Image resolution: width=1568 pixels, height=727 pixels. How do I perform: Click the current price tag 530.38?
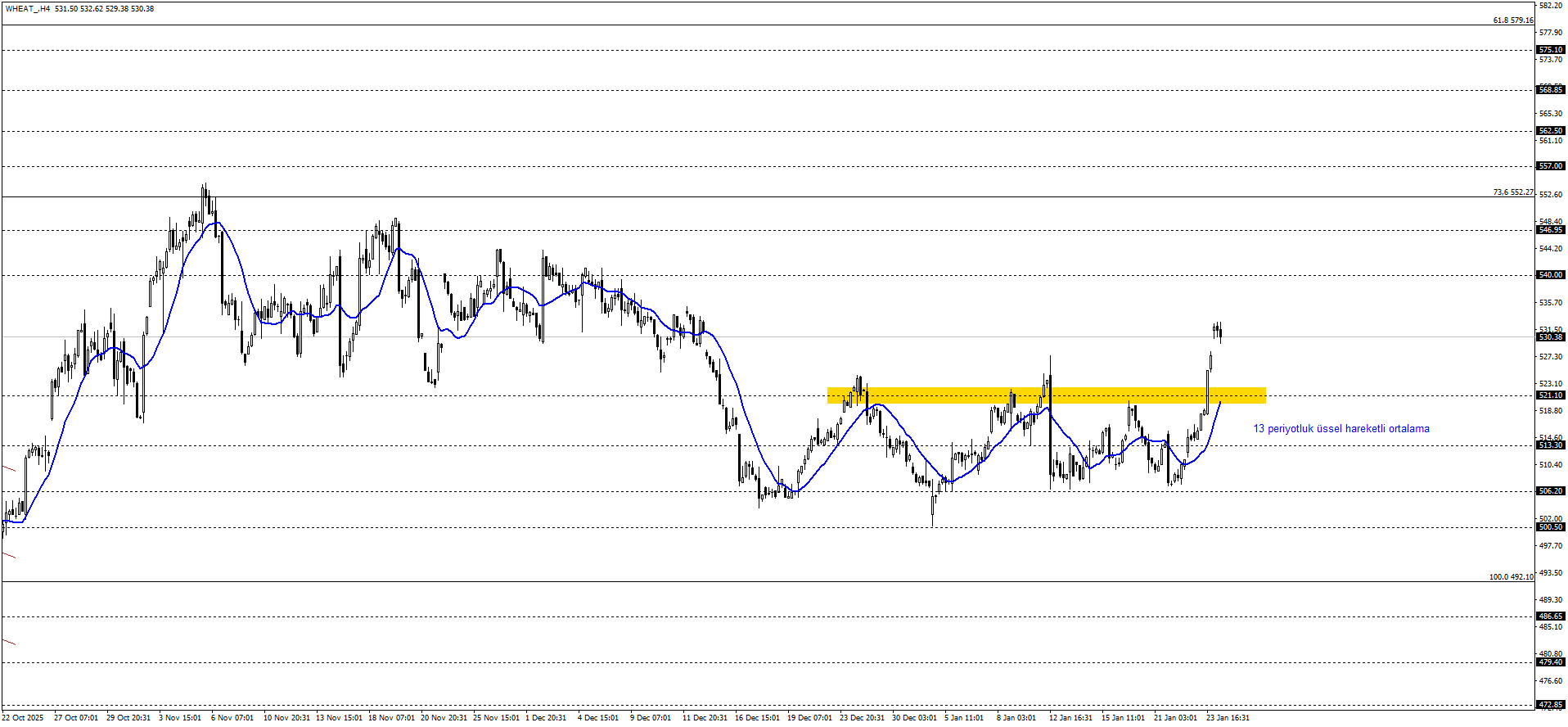click(1551, 337)
